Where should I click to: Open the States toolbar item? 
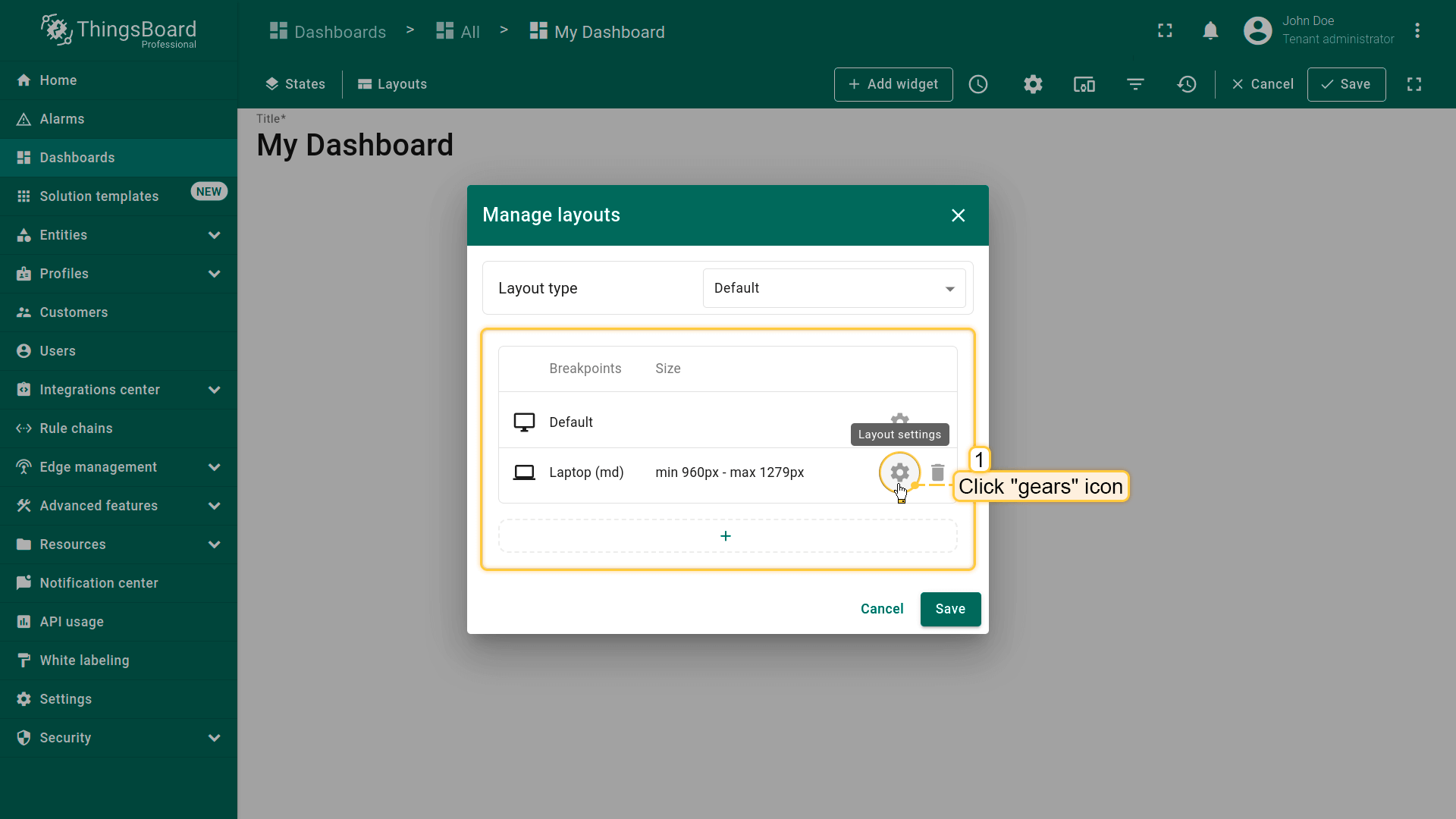pos(295,84)
